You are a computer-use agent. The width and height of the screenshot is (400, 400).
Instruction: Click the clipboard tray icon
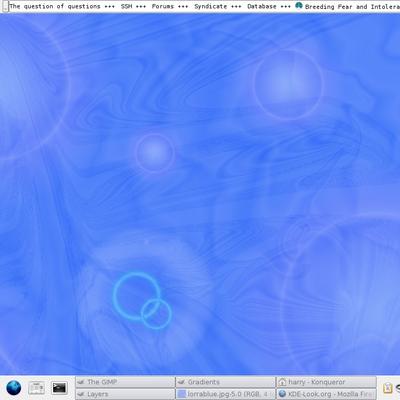click(x=388, y=388)
